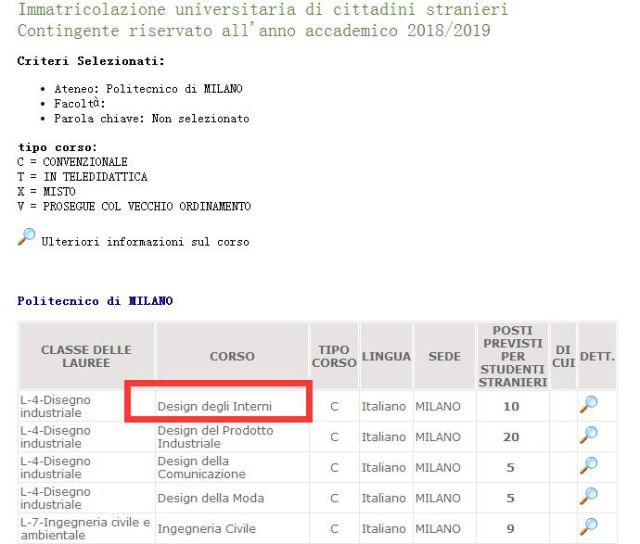Click the Italiano cell in Design della Moda row

(384, 498)
